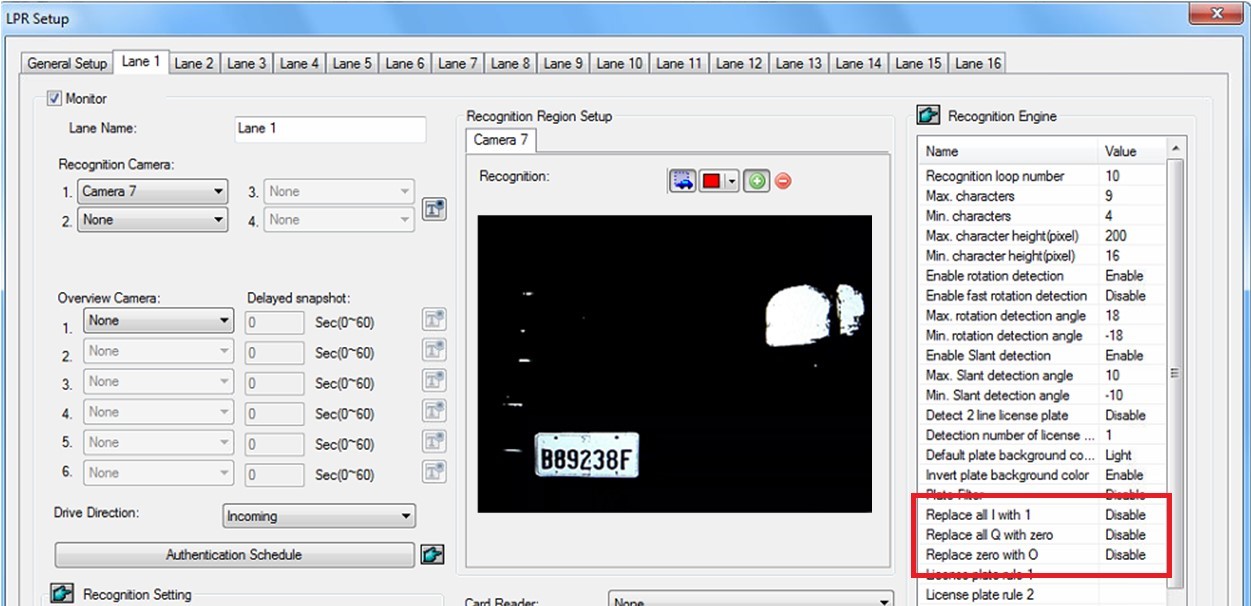Select Min. Slant detection angle row
The width and height of the screenshot is (1251, 606).
1041,396
